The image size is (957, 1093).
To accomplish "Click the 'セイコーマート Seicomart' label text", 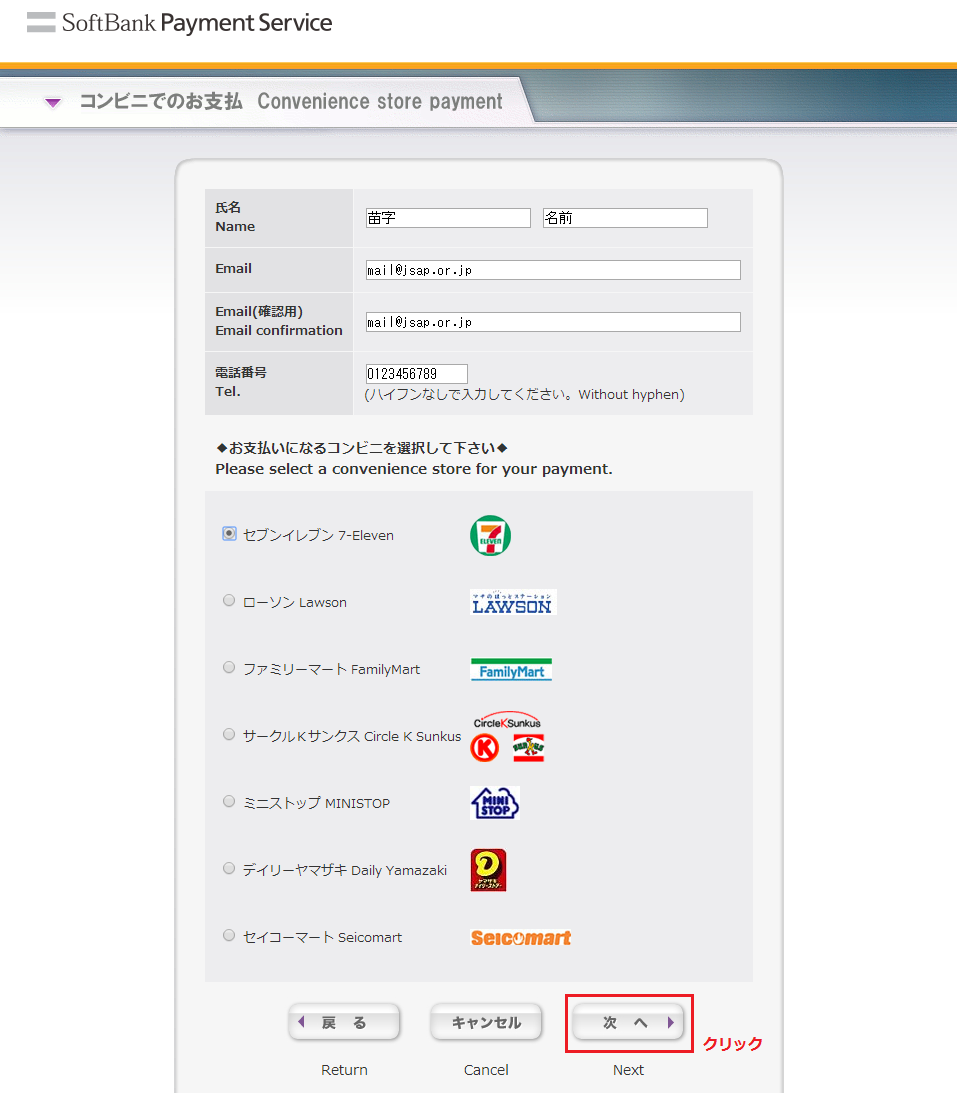I will point(323,938).
